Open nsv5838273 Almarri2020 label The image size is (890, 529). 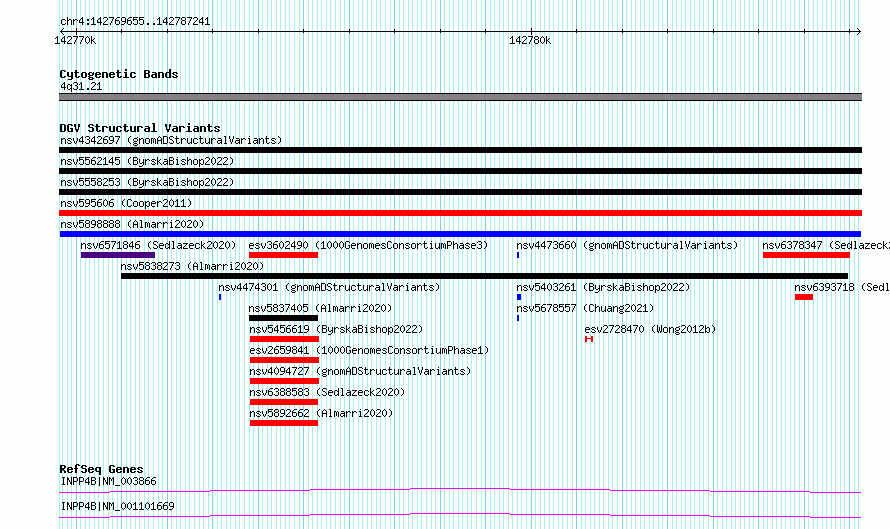click(192, 266)
